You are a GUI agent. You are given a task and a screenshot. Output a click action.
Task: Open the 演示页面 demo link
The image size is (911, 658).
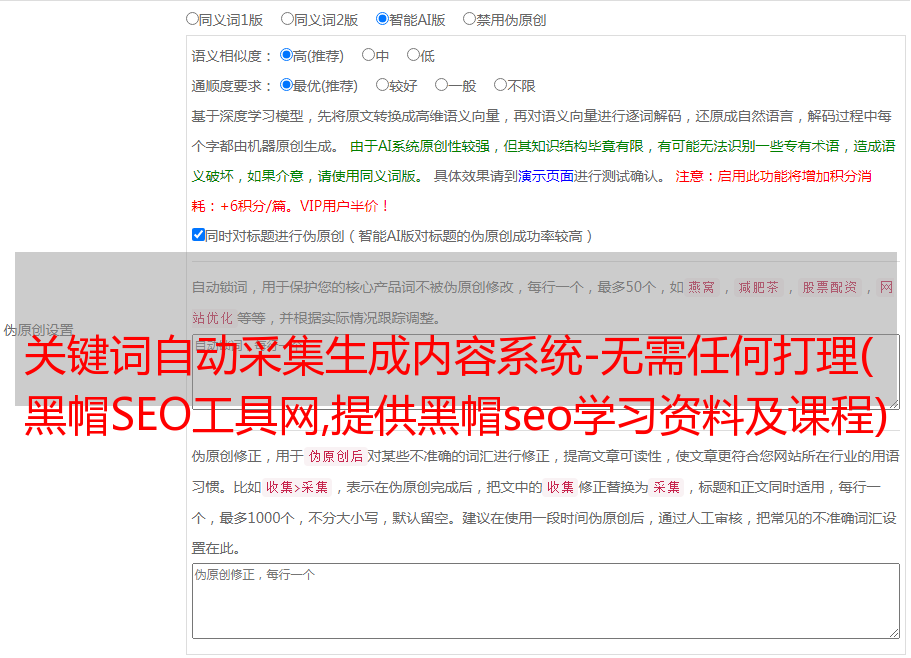(x=545, y=176)
